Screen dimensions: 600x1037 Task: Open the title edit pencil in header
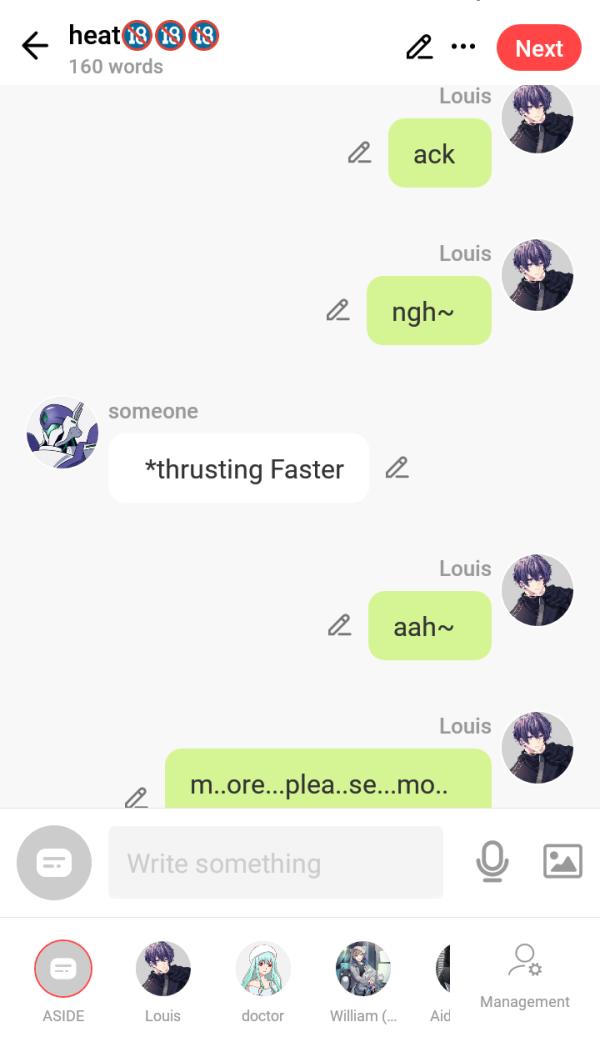click(419, 47)
